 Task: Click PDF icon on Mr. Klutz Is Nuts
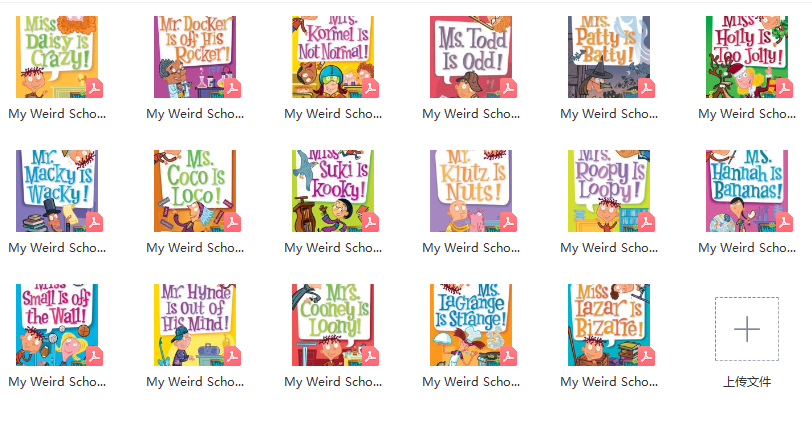[x=508, y=223]
